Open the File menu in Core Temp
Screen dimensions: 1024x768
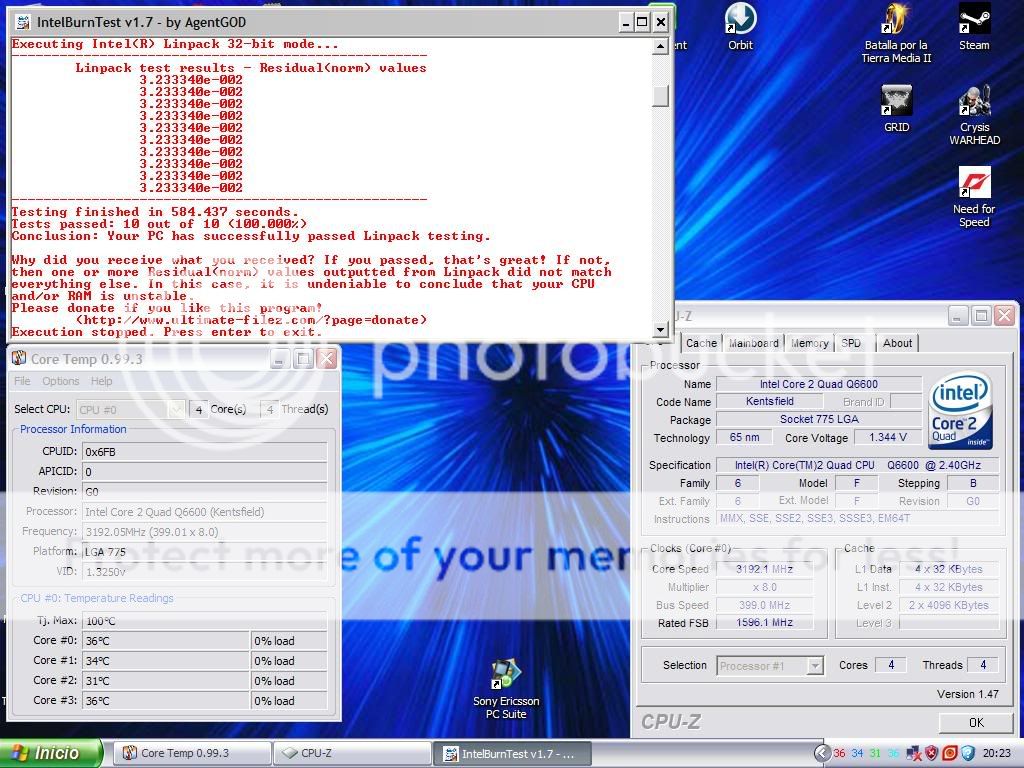pyautogui.click(x=22, y=381)
